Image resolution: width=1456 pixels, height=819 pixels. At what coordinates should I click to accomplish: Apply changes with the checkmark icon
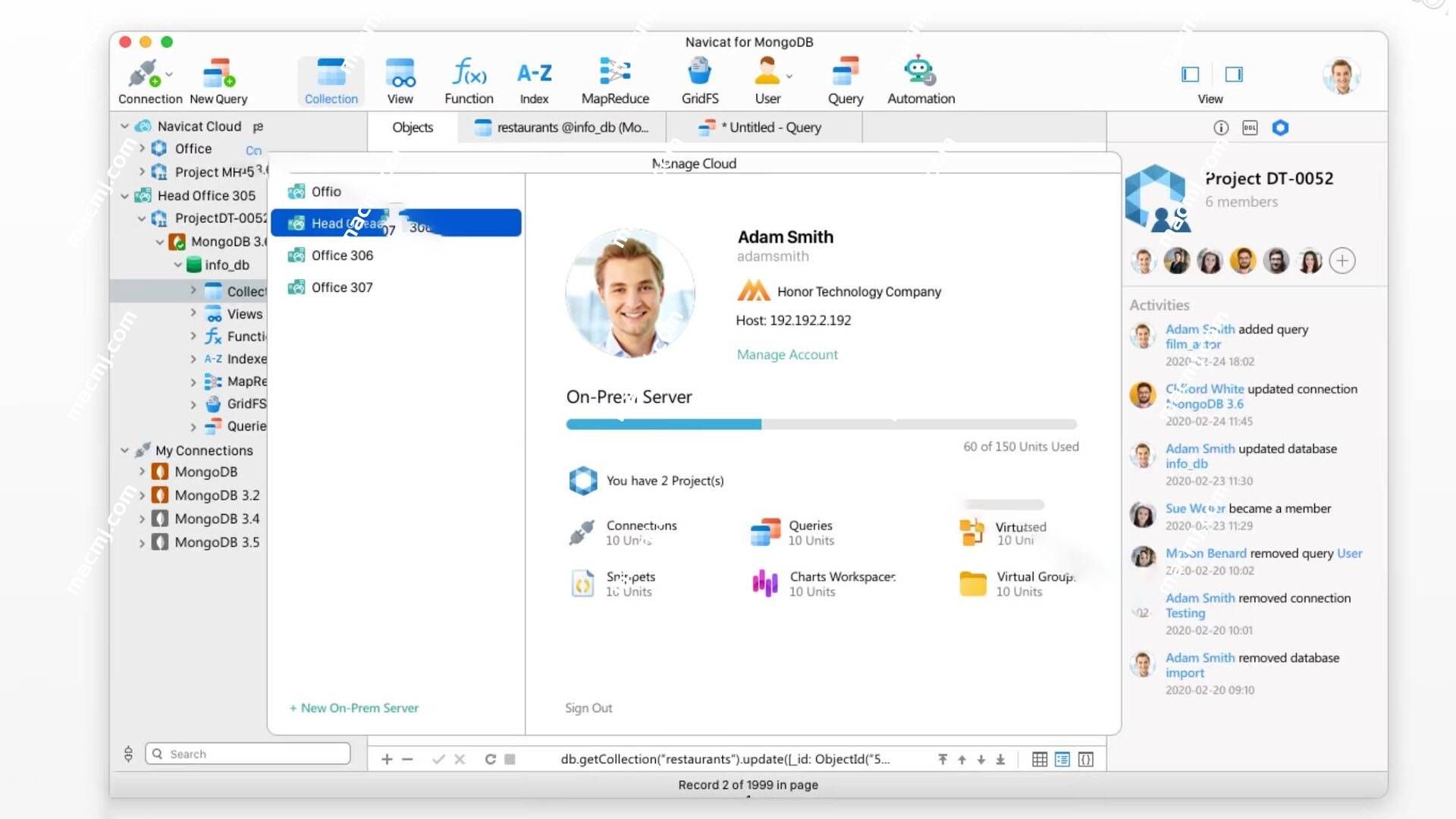[438, 759]
